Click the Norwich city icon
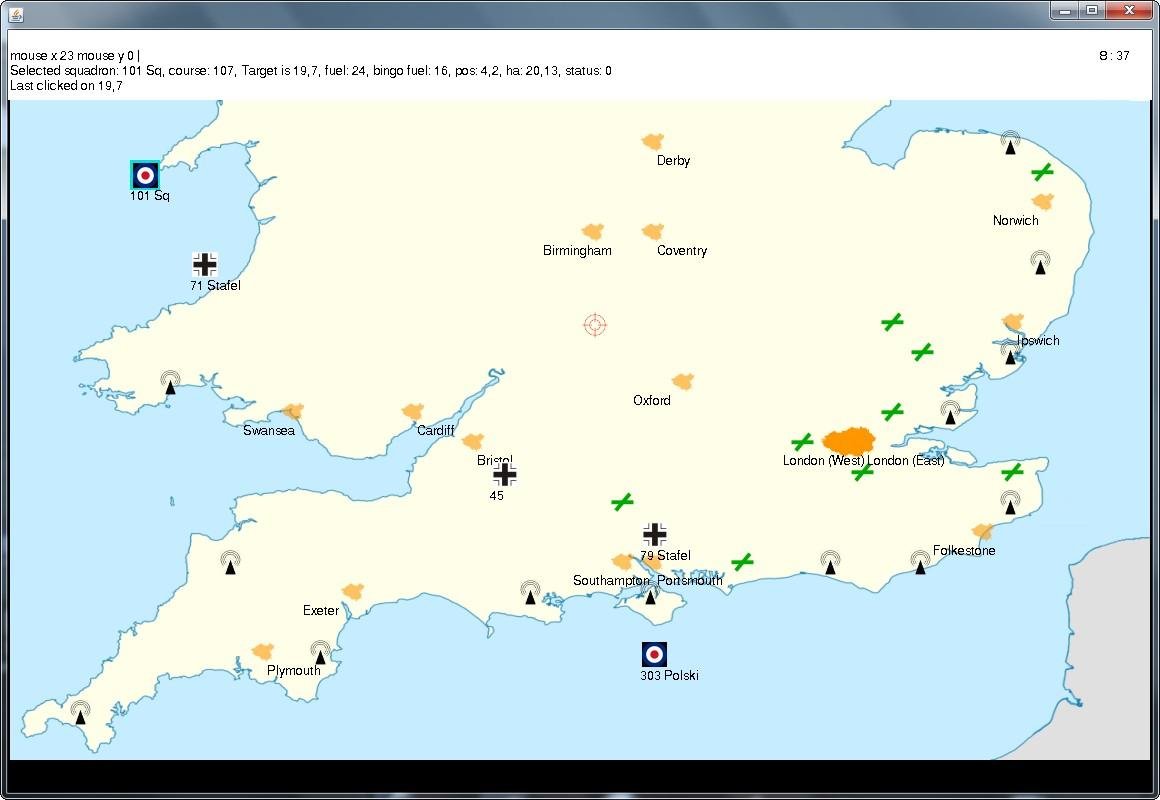 (1043, 202)
